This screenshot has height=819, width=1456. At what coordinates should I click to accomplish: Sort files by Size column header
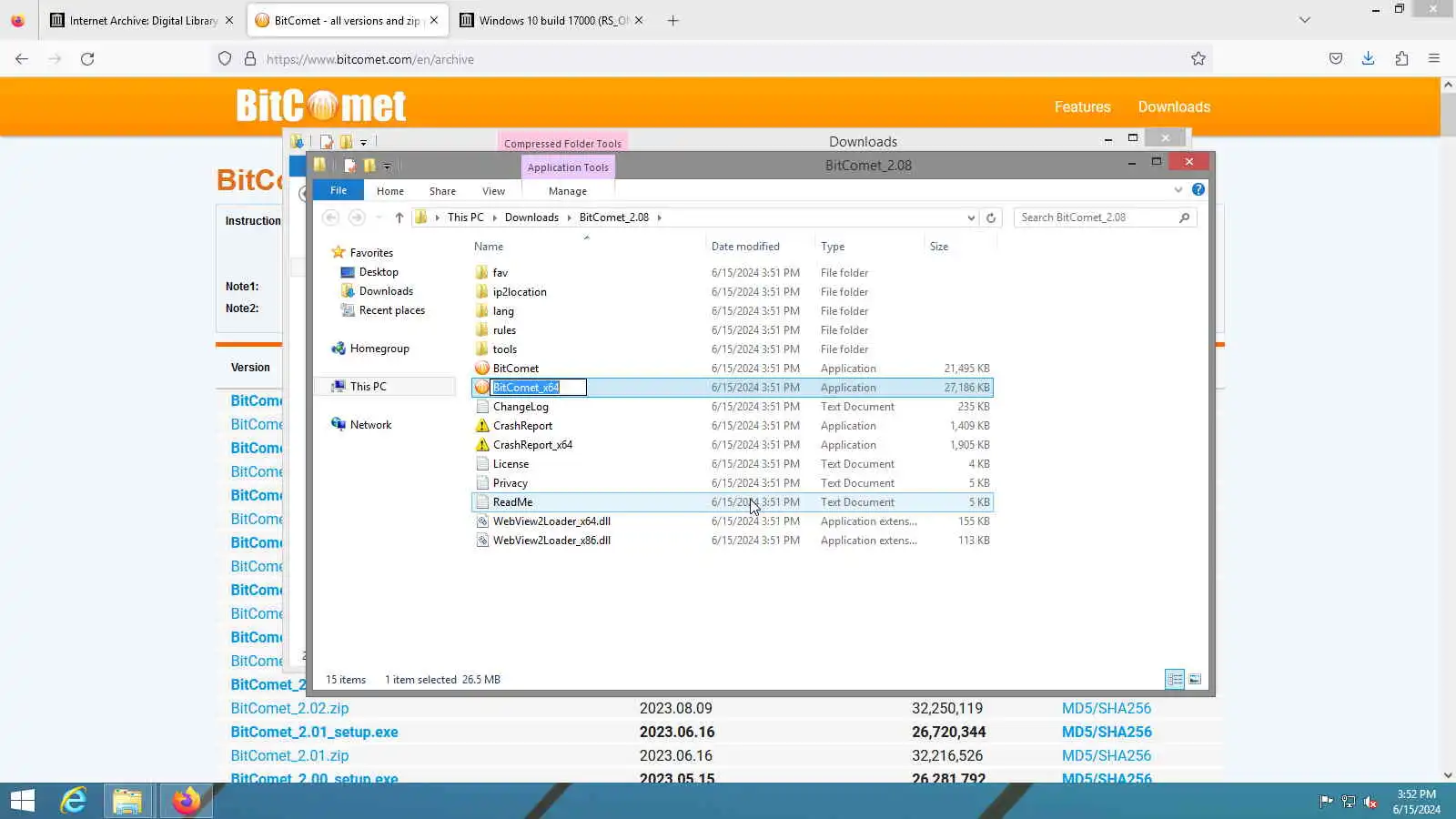click(939, 247)
